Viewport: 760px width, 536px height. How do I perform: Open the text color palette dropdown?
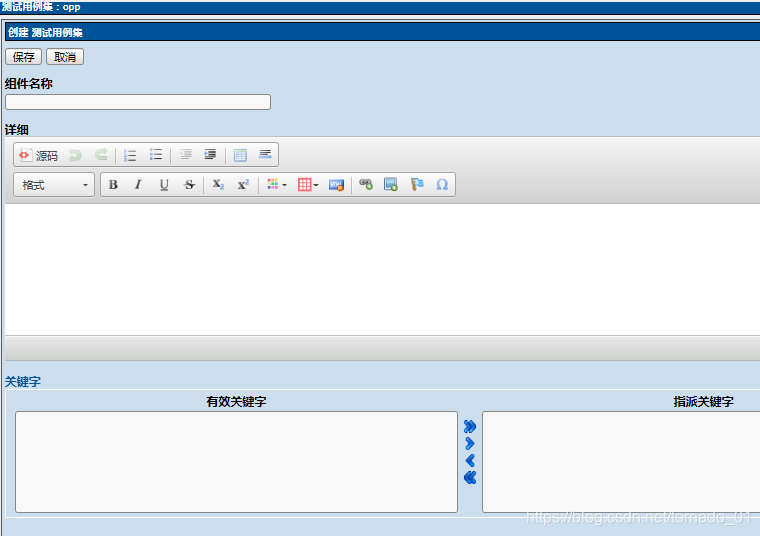point(277,185)
